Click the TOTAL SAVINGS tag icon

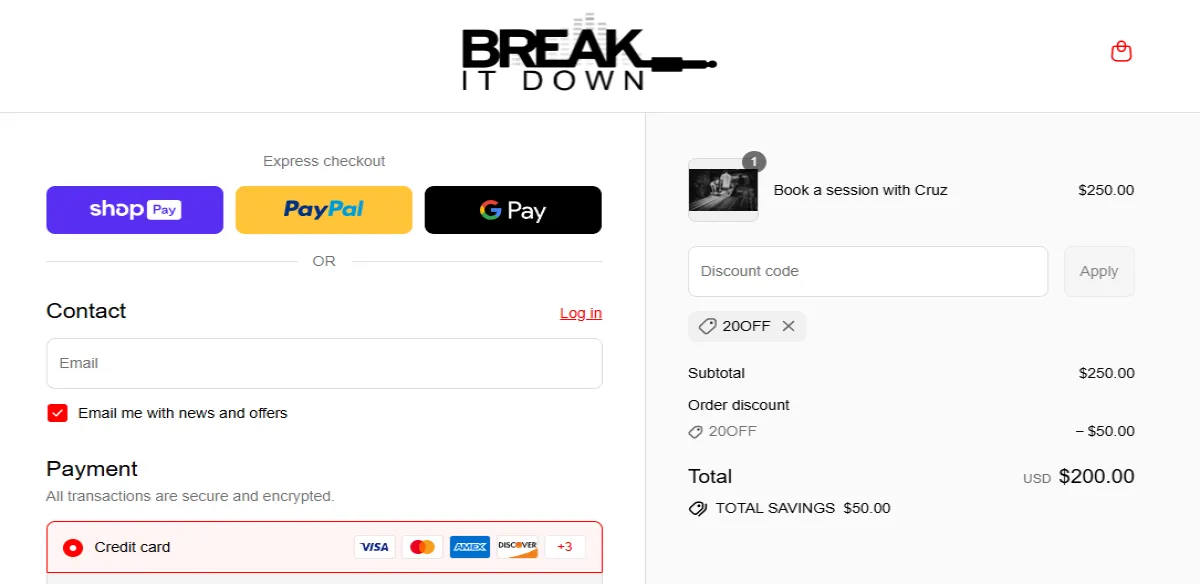[x=697, y=508]
